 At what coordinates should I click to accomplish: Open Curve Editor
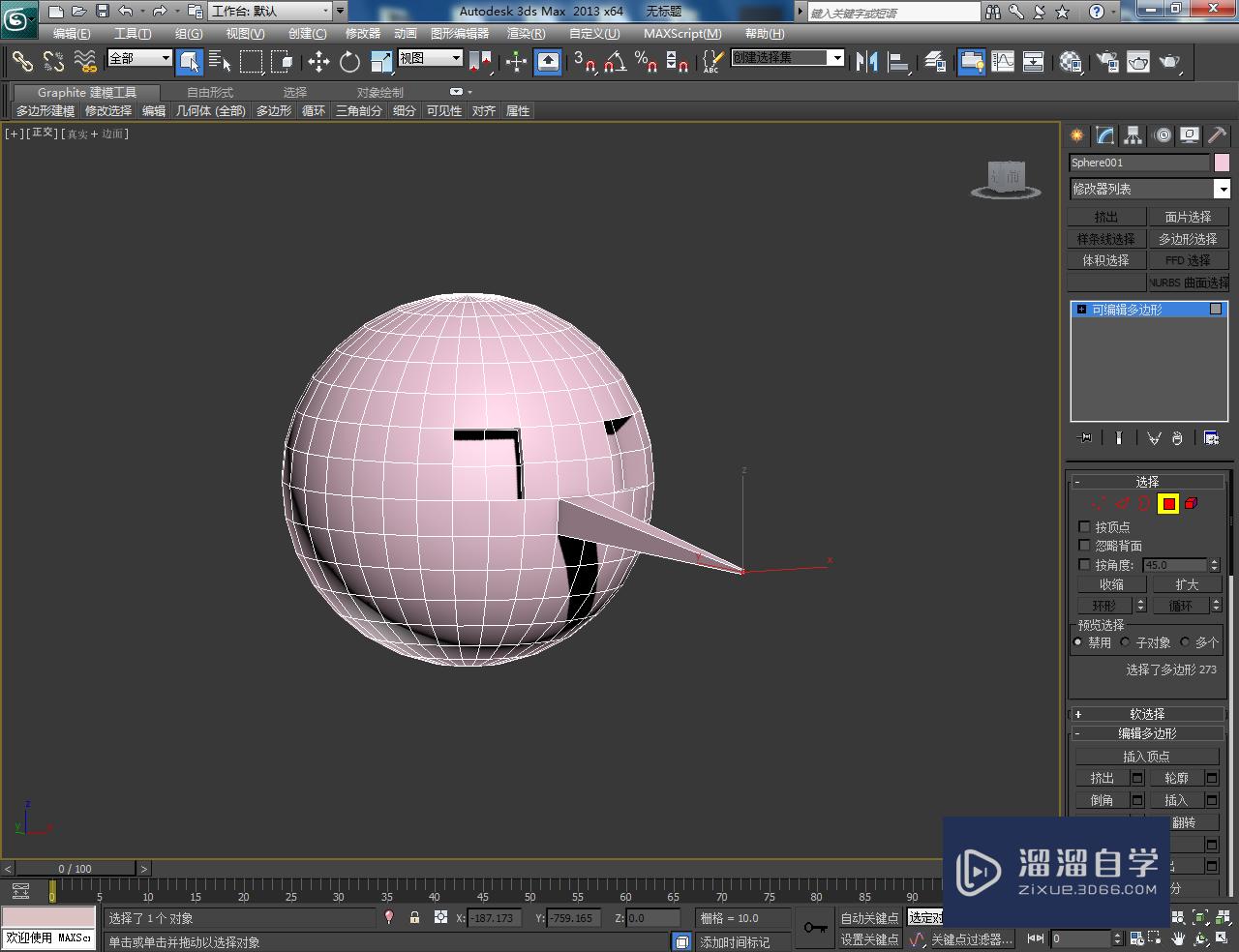(x=1003, y=62)
